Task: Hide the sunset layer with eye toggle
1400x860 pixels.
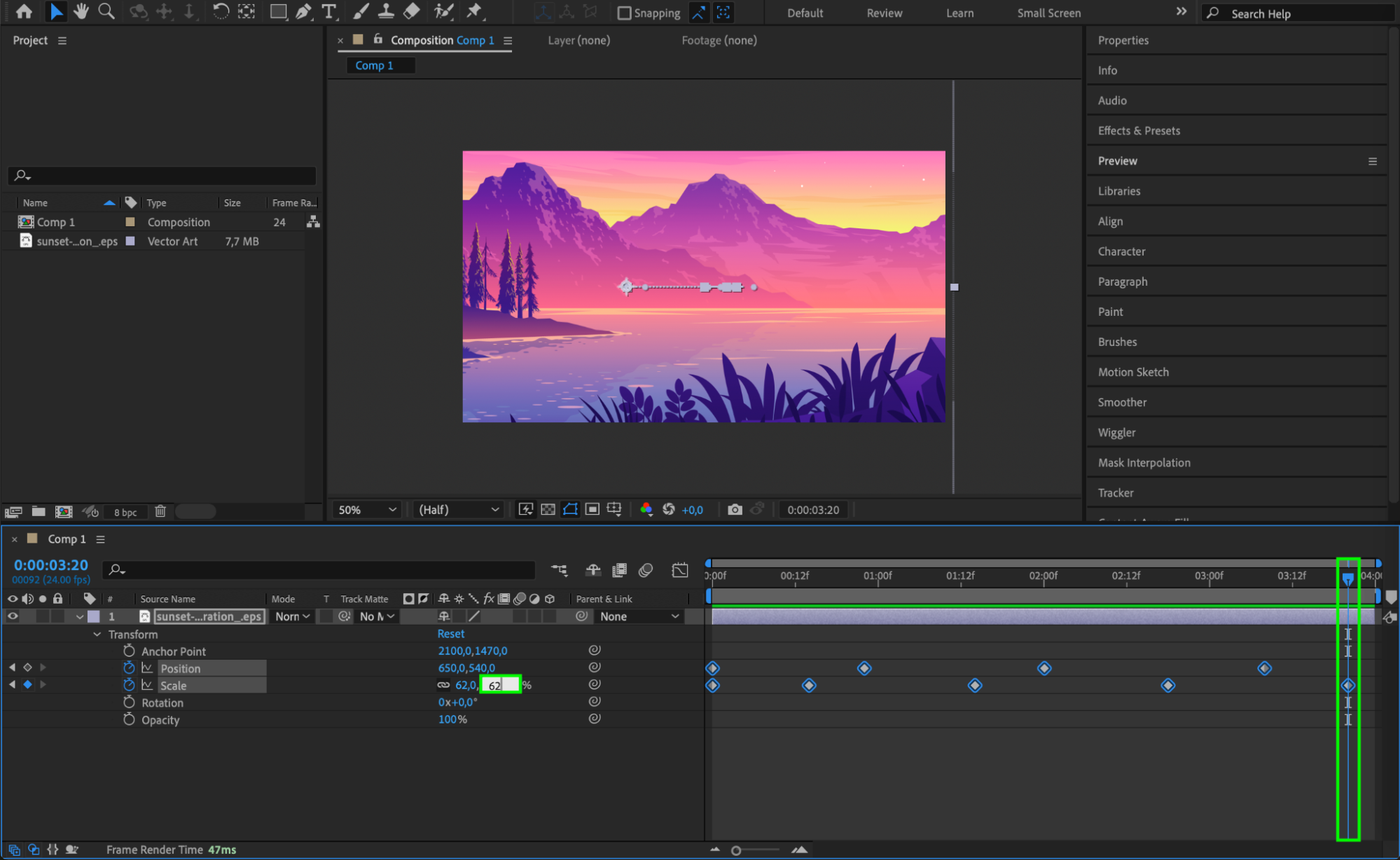Action: (13, 616)
